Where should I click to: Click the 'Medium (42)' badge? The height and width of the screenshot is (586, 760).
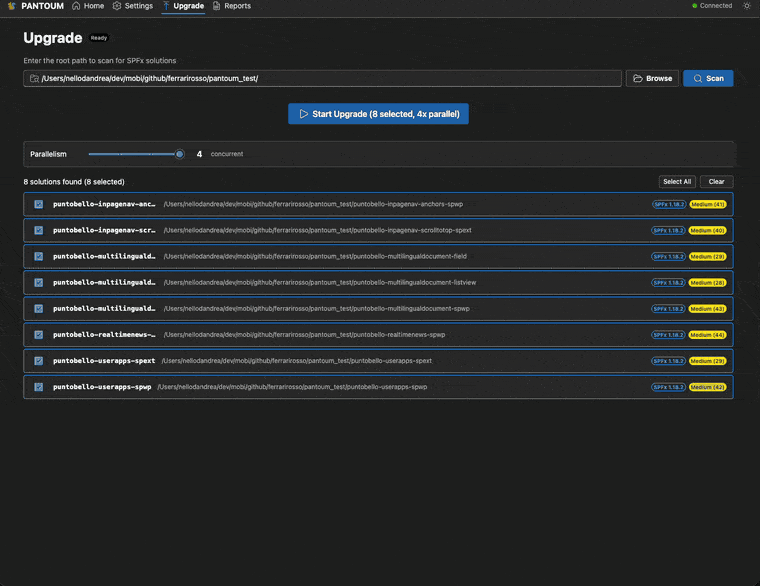708,387
